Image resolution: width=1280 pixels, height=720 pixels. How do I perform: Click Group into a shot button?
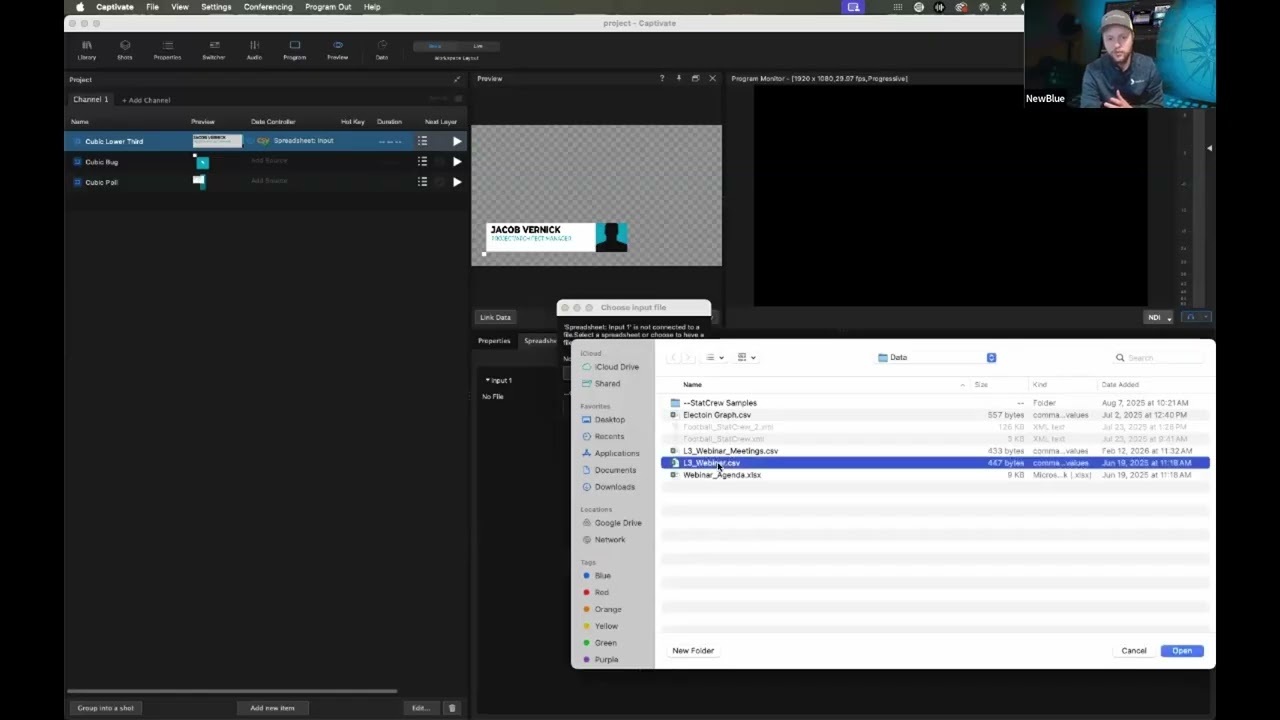[x=106, y=708]
